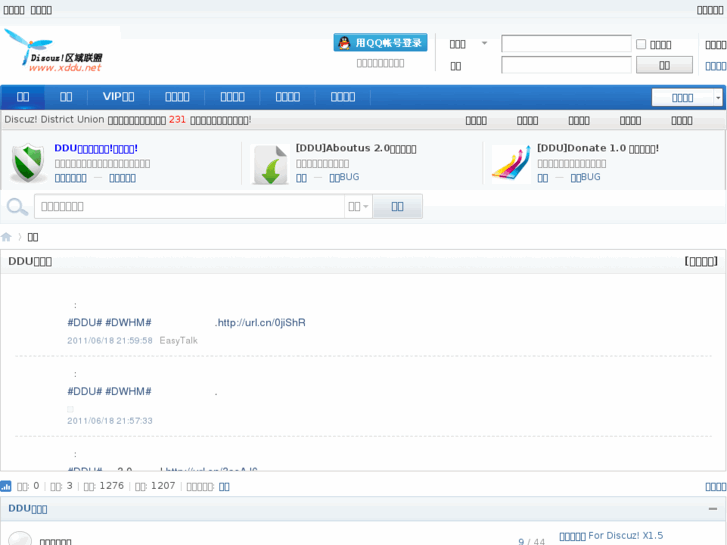This screenshot has height=545, width=727.
Task: Open the http://url.cn/0jiShR link
Action: (261, 322)
